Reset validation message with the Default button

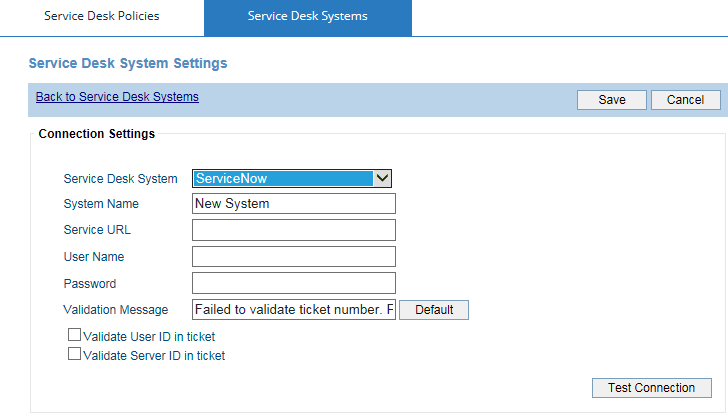pos(434,310)
